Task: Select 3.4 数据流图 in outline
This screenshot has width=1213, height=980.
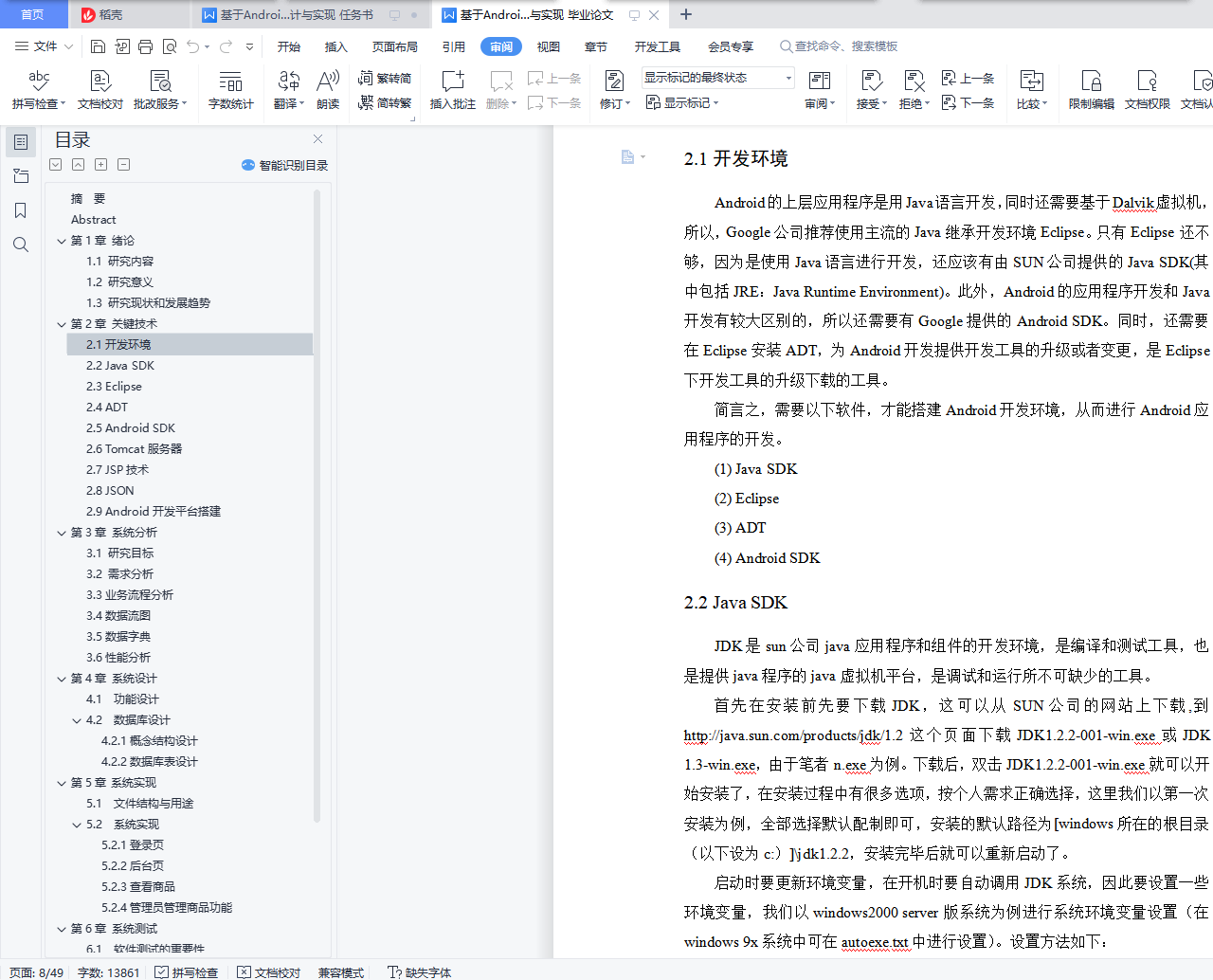Action: tap(118, 616)
